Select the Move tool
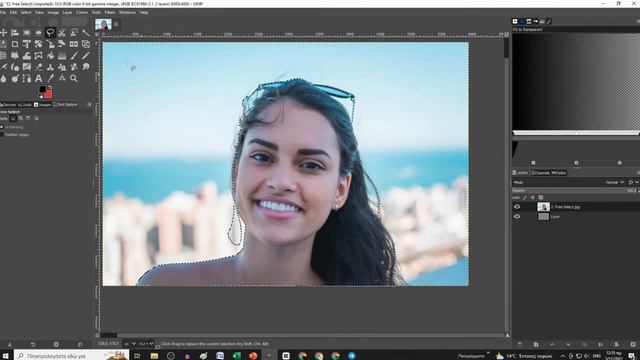 tap(3, 32)
